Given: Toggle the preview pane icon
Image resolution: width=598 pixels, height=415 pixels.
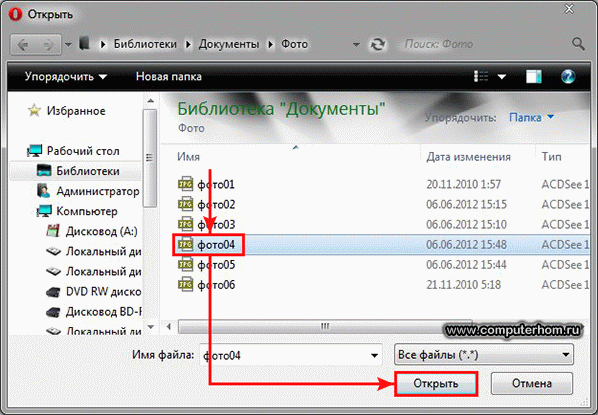Looking at the screenshot, I should (534, 77).
